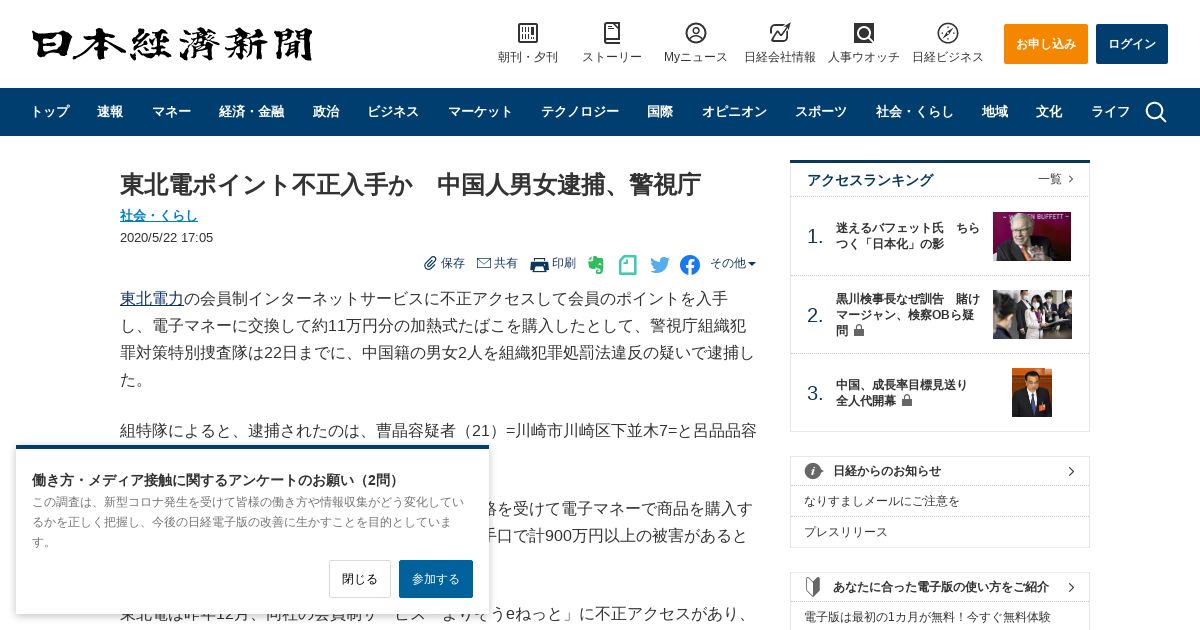The width and height of the screenshot is (1200, 630).
Task: Click the beginner mark icon next to あなたに合った電子版
Action: [x=814, y=587]
